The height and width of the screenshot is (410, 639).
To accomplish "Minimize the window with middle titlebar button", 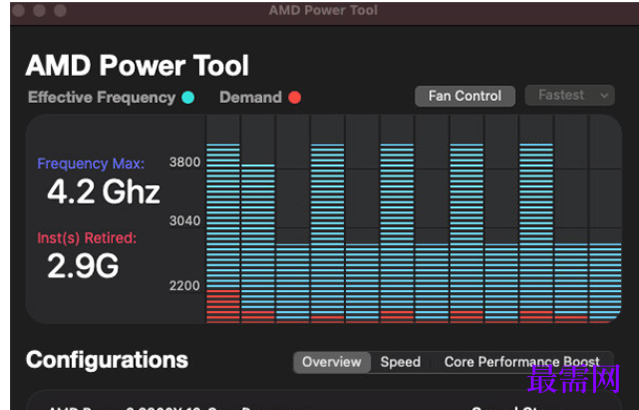I will (x=40, y=10).
